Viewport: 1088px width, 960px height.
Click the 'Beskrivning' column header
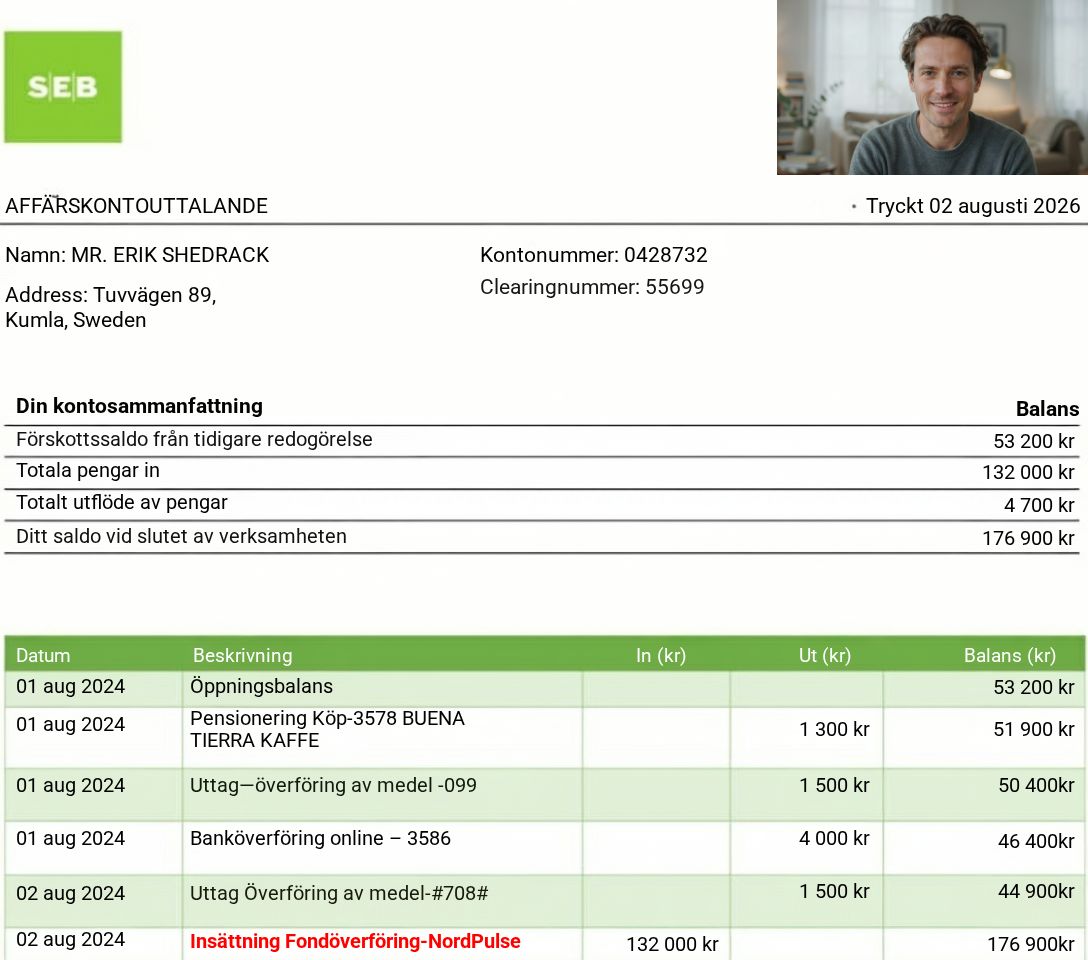(x=243, y=655)
